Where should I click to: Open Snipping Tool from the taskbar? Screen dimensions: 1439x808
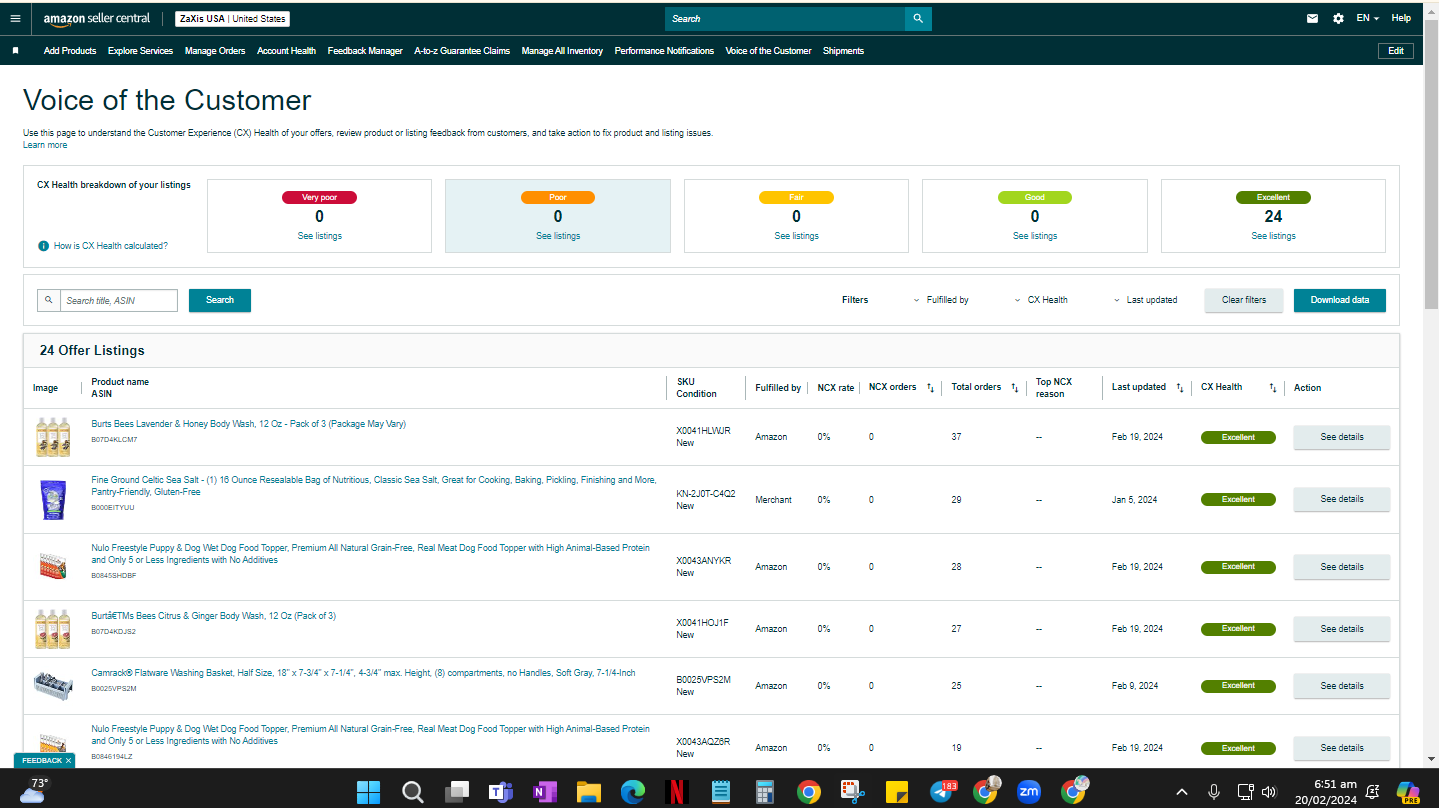[x=852, y=792]
